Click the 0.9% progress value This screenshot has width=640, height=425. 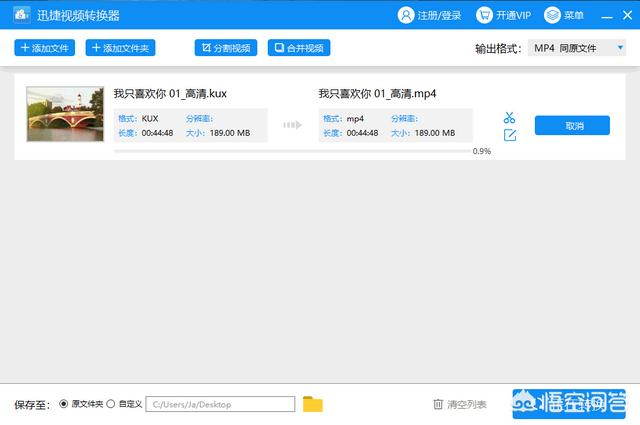[x=482, y=151]
